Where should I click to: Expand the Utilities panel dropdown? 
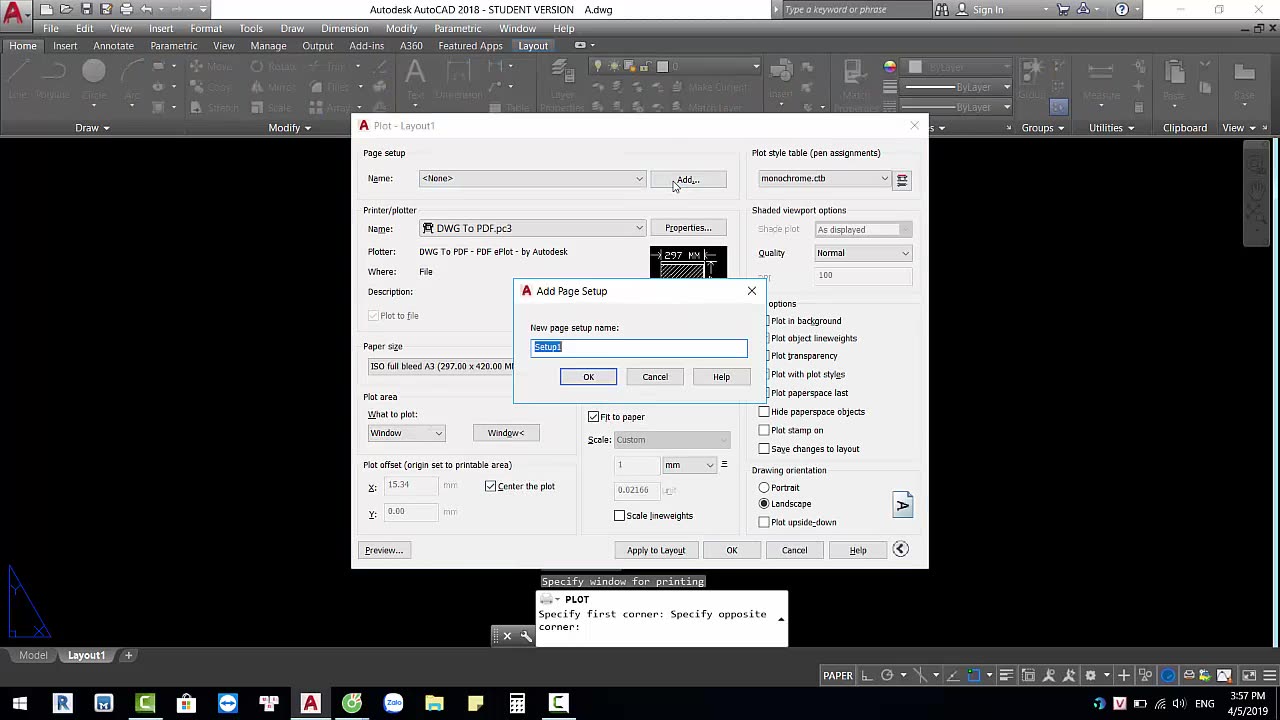[1112, 128]
